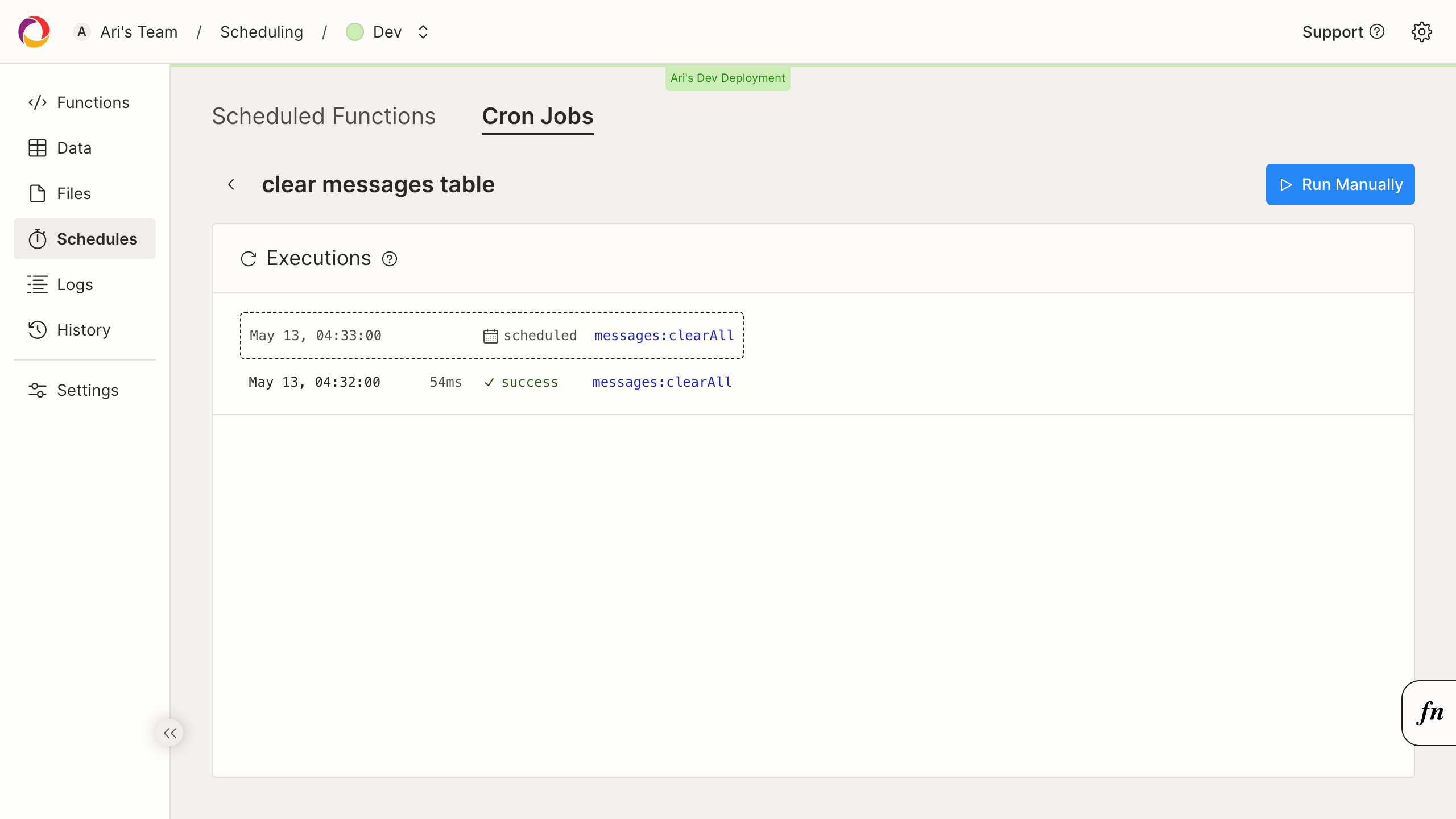Image resolution: width=1456 pixels, height=819 pixels.
Task: Switch to Scheduled Functions tab
Action: pos(323,115)
